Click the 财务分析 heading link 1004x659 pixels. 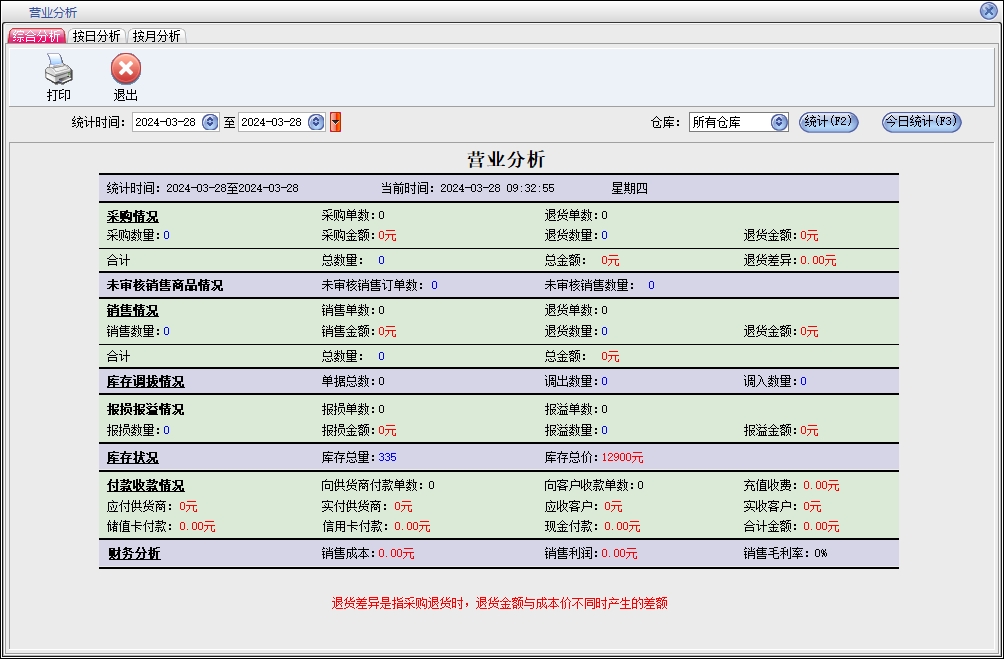133,554
